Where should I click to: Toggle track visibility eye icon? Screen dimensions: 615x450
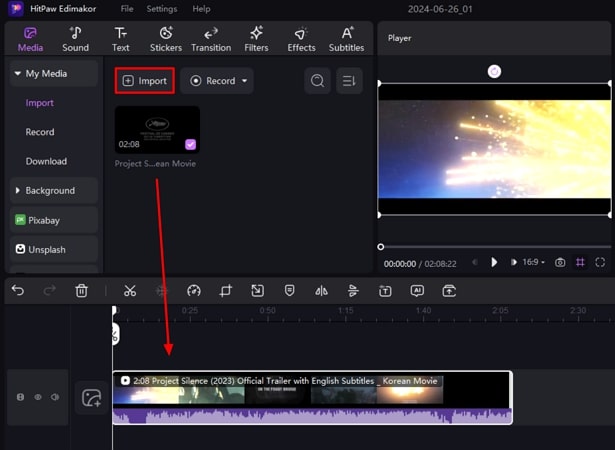click(38, 397)
